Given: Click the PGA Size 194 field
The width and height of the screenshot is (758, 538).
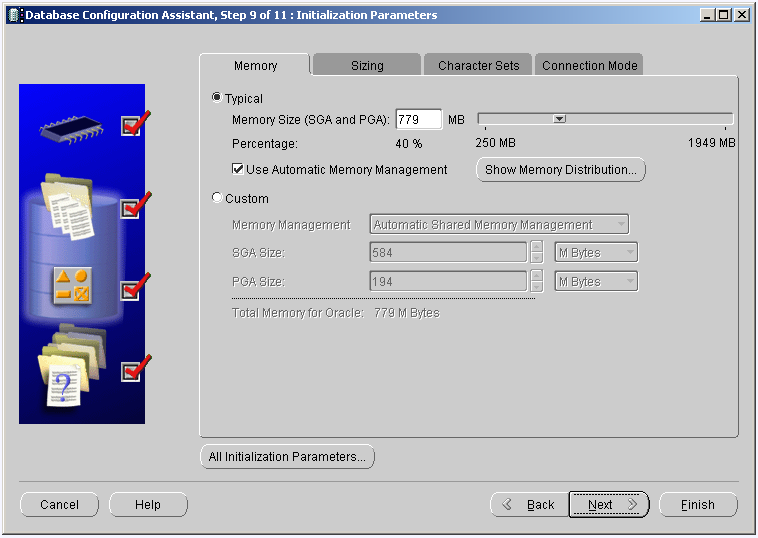Looking at the screenshot, I should click(448, 281).
